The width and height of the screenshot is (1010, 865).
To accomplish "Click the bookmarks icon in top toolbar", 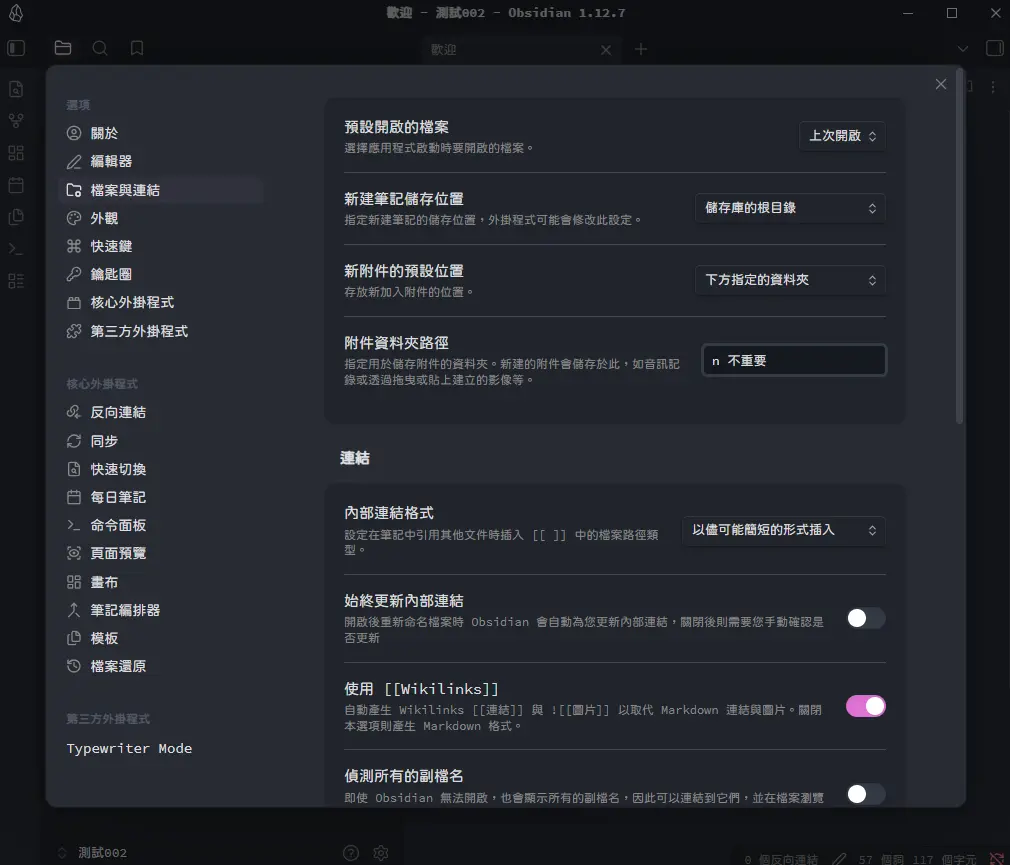I will click(x=137, y=48).
